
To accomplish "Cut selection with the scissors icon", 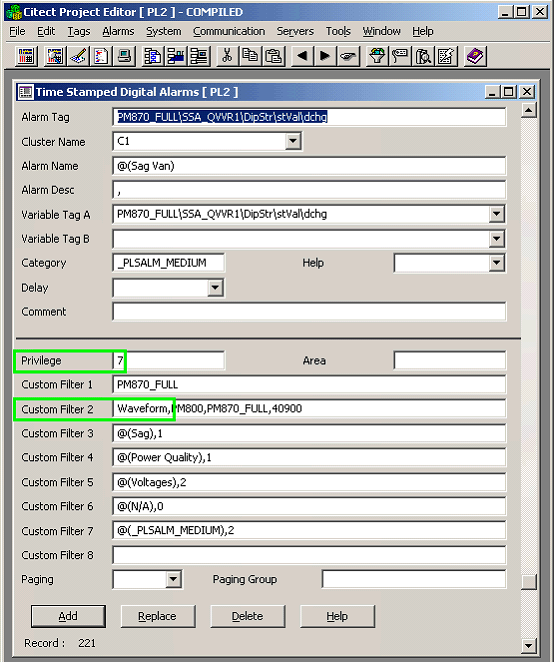I will pyautogui.click(x=228, y=56).
